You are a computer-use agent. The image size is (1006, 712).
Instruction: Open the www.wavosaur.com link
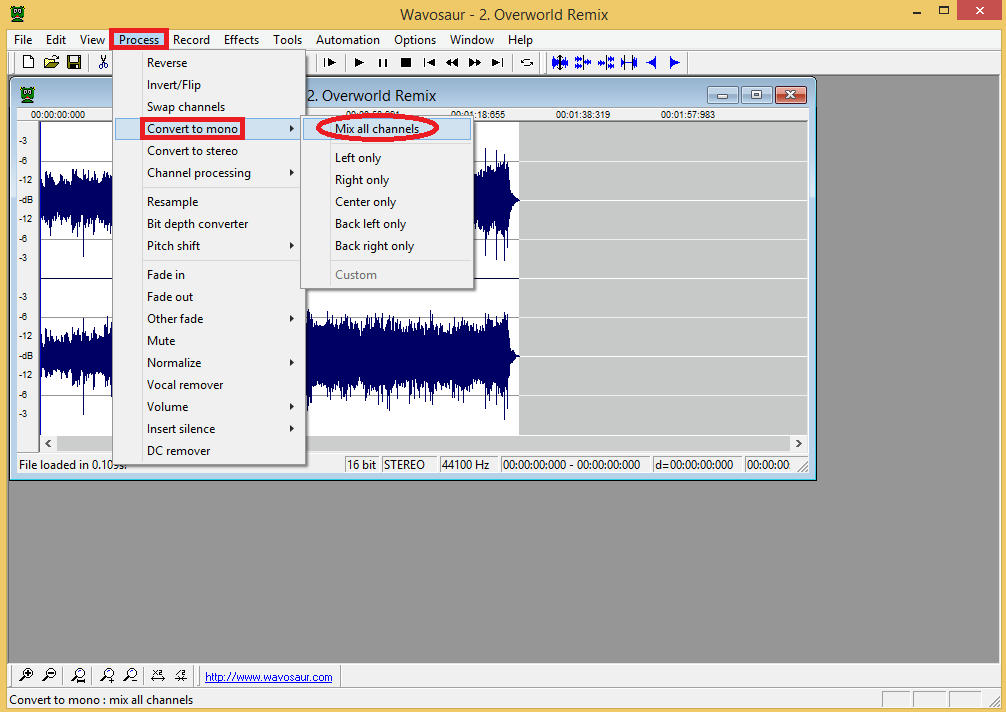click(268, 677)
